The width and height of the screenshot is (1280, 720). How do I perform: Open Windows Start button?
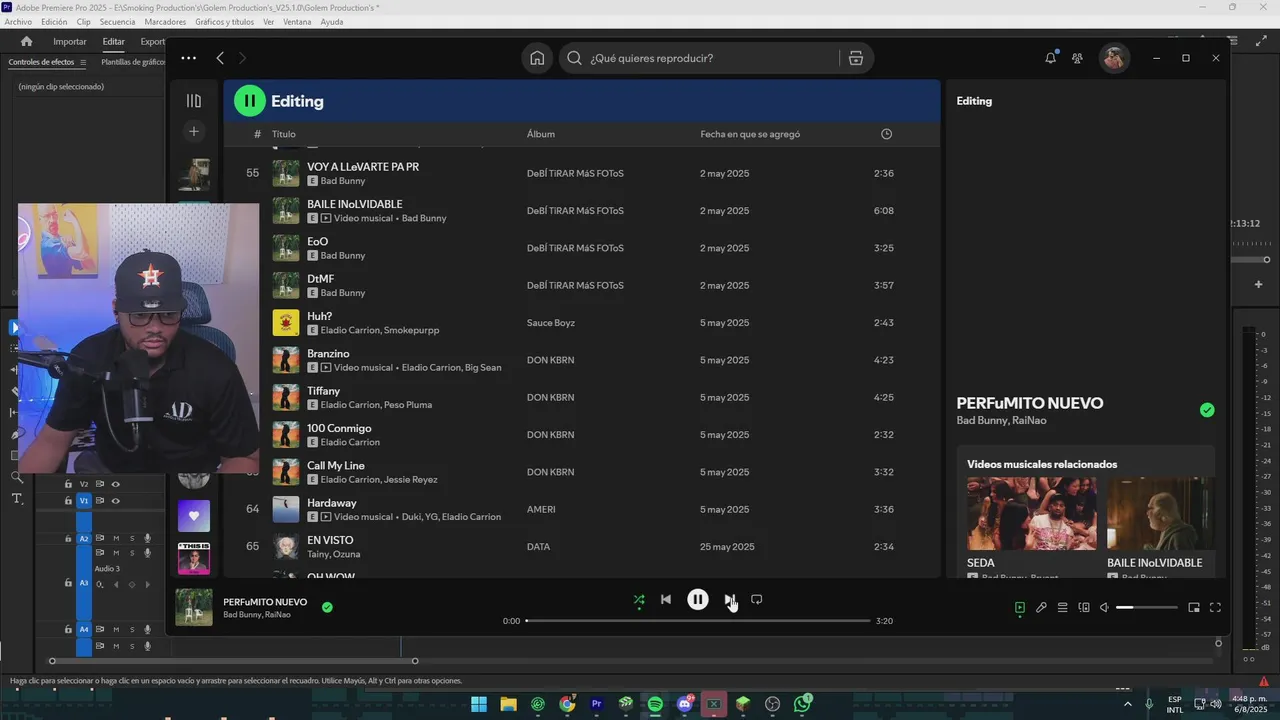click(479, 704)
